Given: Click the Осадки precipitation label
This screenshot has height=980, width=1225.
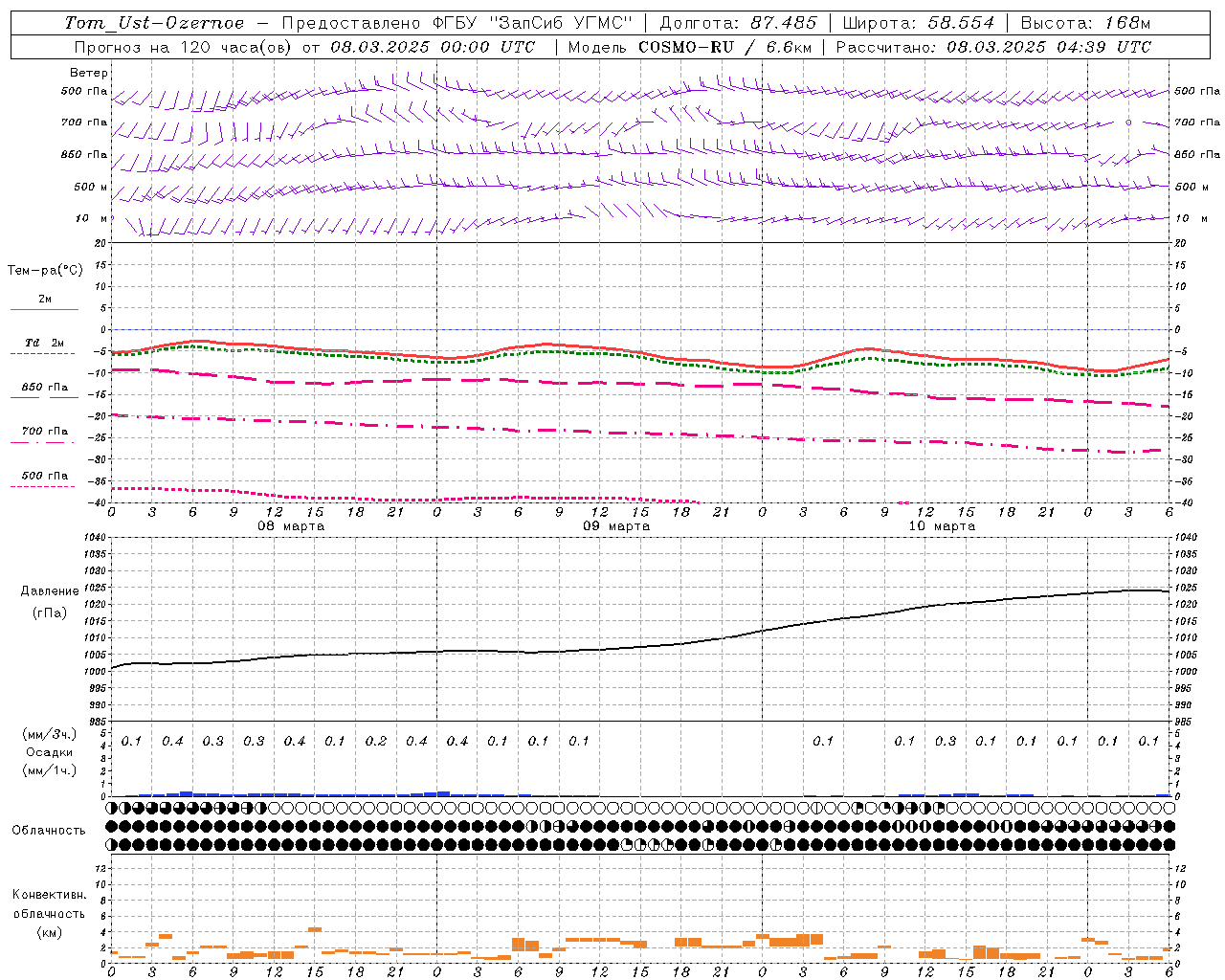Looking at the screenshot, I should pyautogui.click(x=49, y=752).
